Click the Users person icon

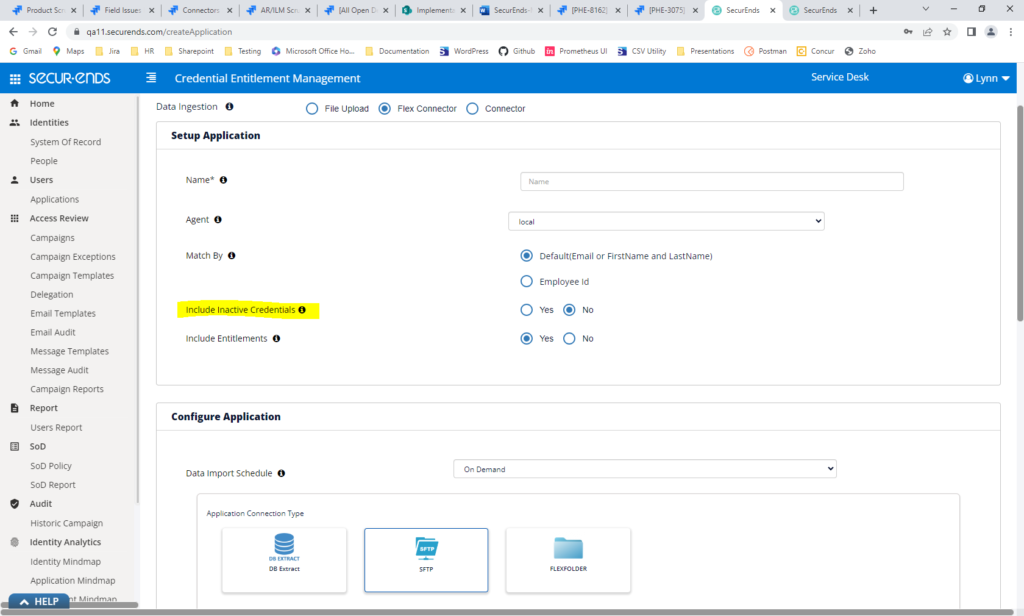click(14, 180)
